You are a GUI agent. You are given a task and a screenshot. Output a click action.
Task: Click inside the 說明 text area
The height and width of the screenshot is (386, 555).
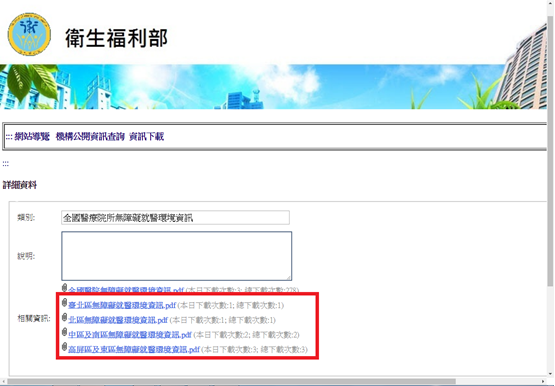pos(177,256)
